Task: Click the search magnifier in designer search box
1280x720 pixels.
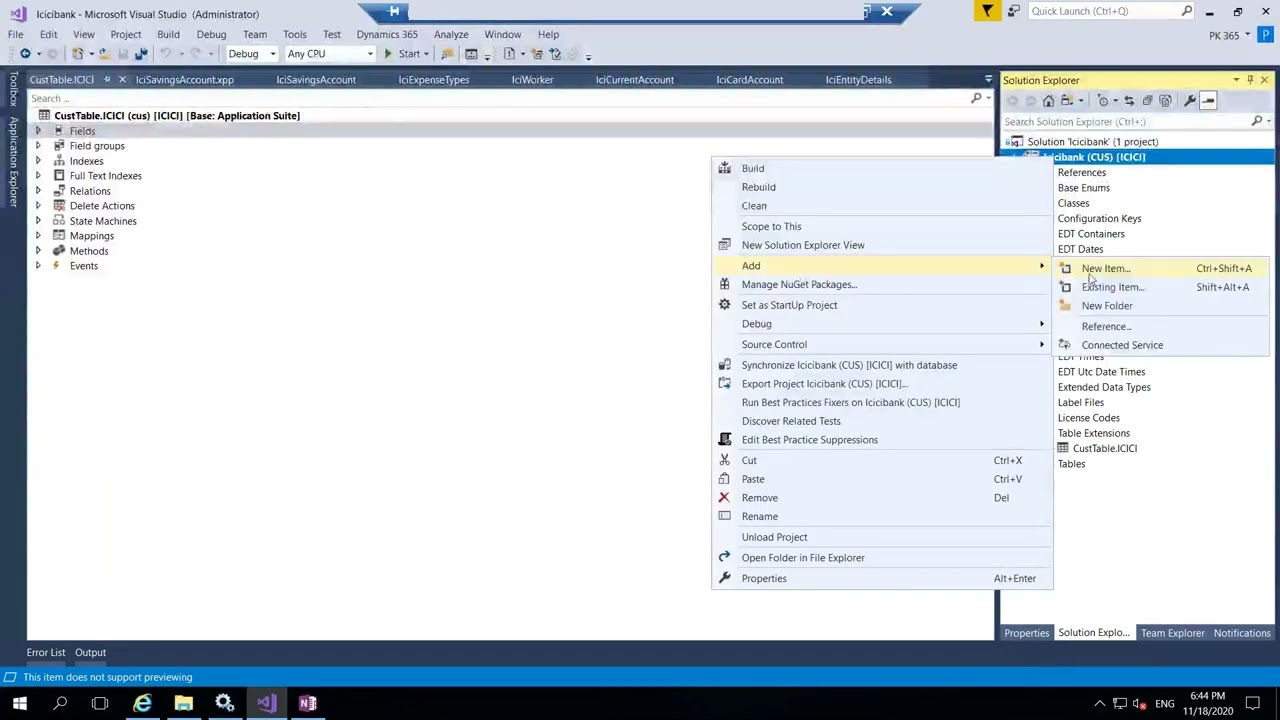Action: click(x=977, y=98)
